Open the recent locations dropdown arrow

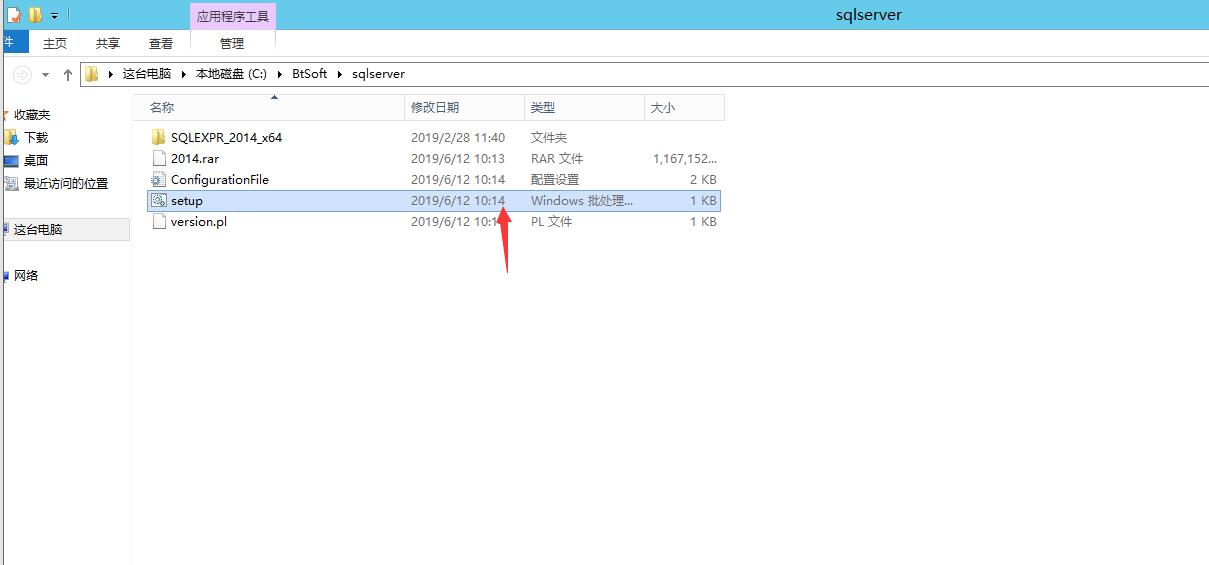click(45, 75)
